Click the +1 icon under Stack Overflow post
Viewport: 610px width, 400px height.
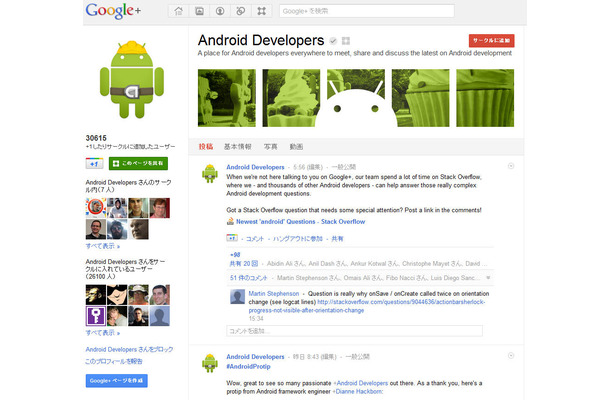coord(232,238)
